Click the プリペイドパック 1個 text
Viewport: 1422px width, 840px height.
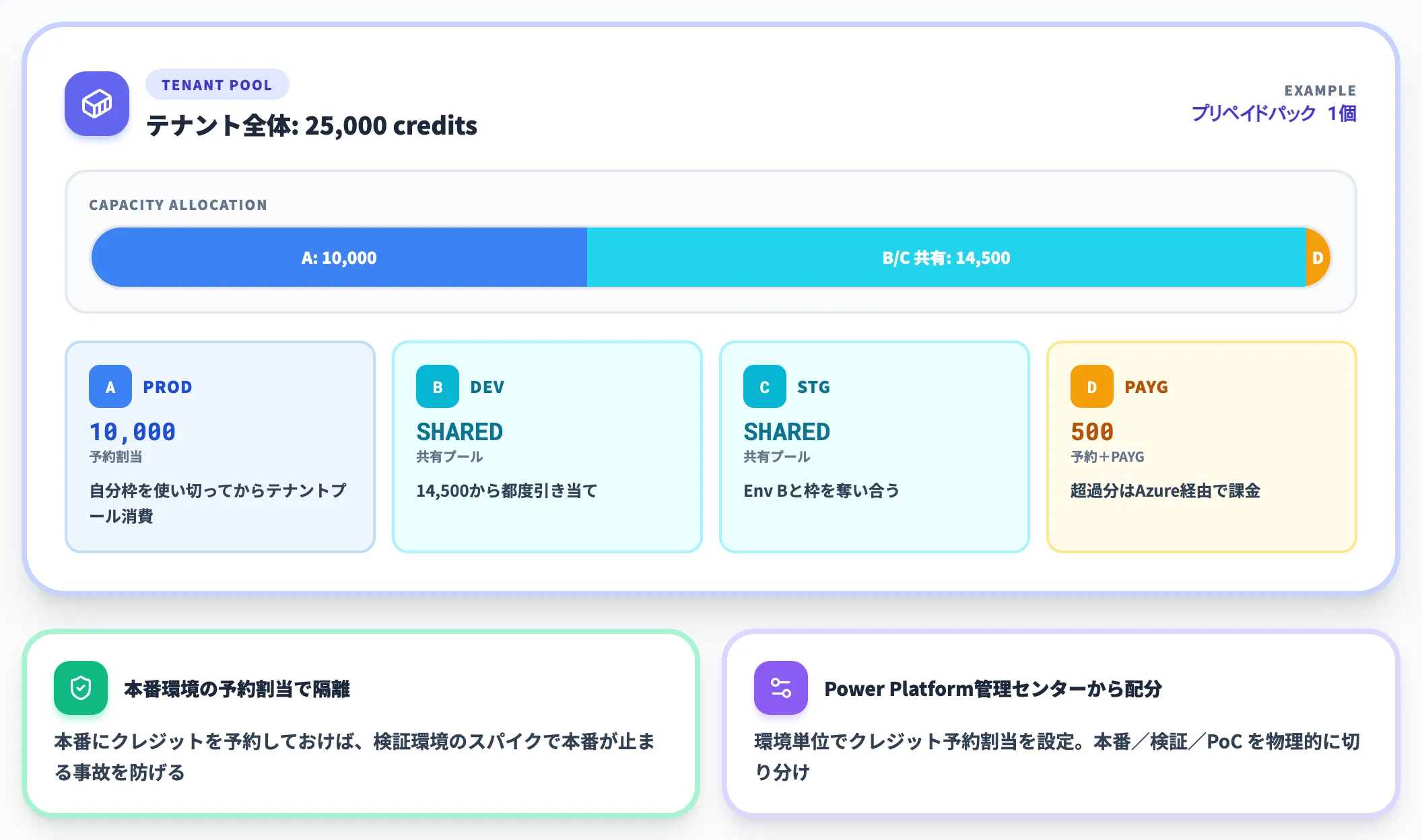1274,113
